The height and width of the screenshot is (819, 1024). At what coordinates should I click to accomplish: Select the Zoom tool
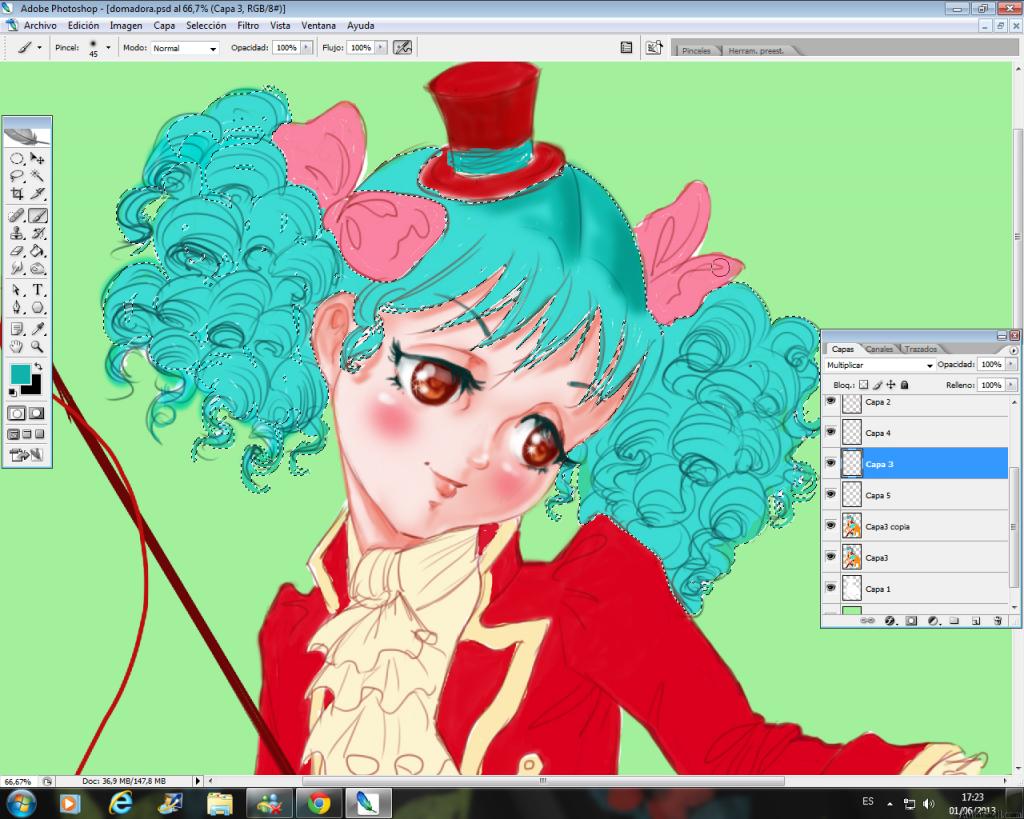coord(37,347)
